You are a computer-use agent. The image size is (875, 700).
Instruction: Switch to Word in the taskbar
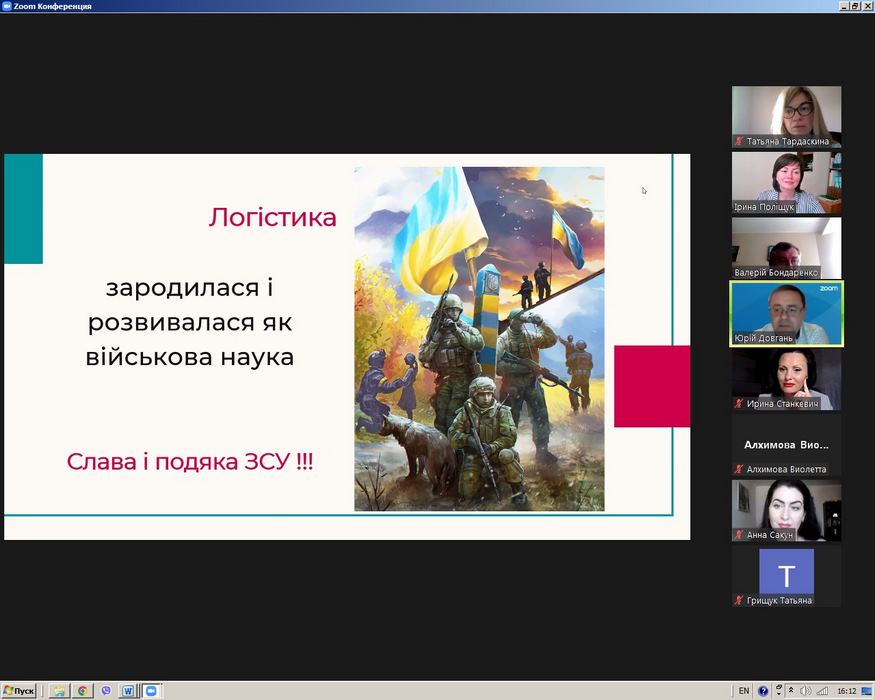[128, 691]
